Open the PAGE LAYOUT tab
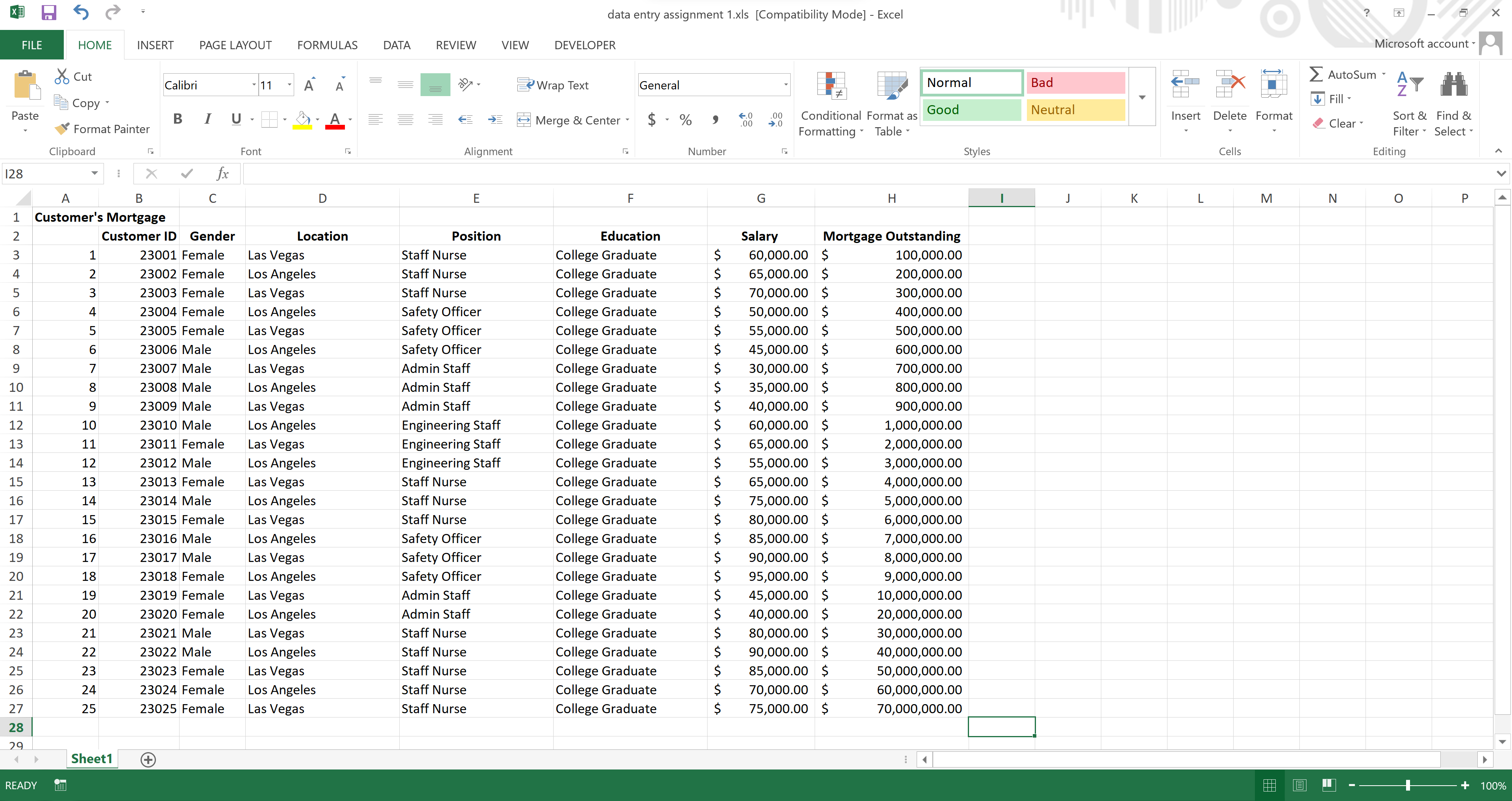Screen dimensions: 1512x801 pos(235,45)
